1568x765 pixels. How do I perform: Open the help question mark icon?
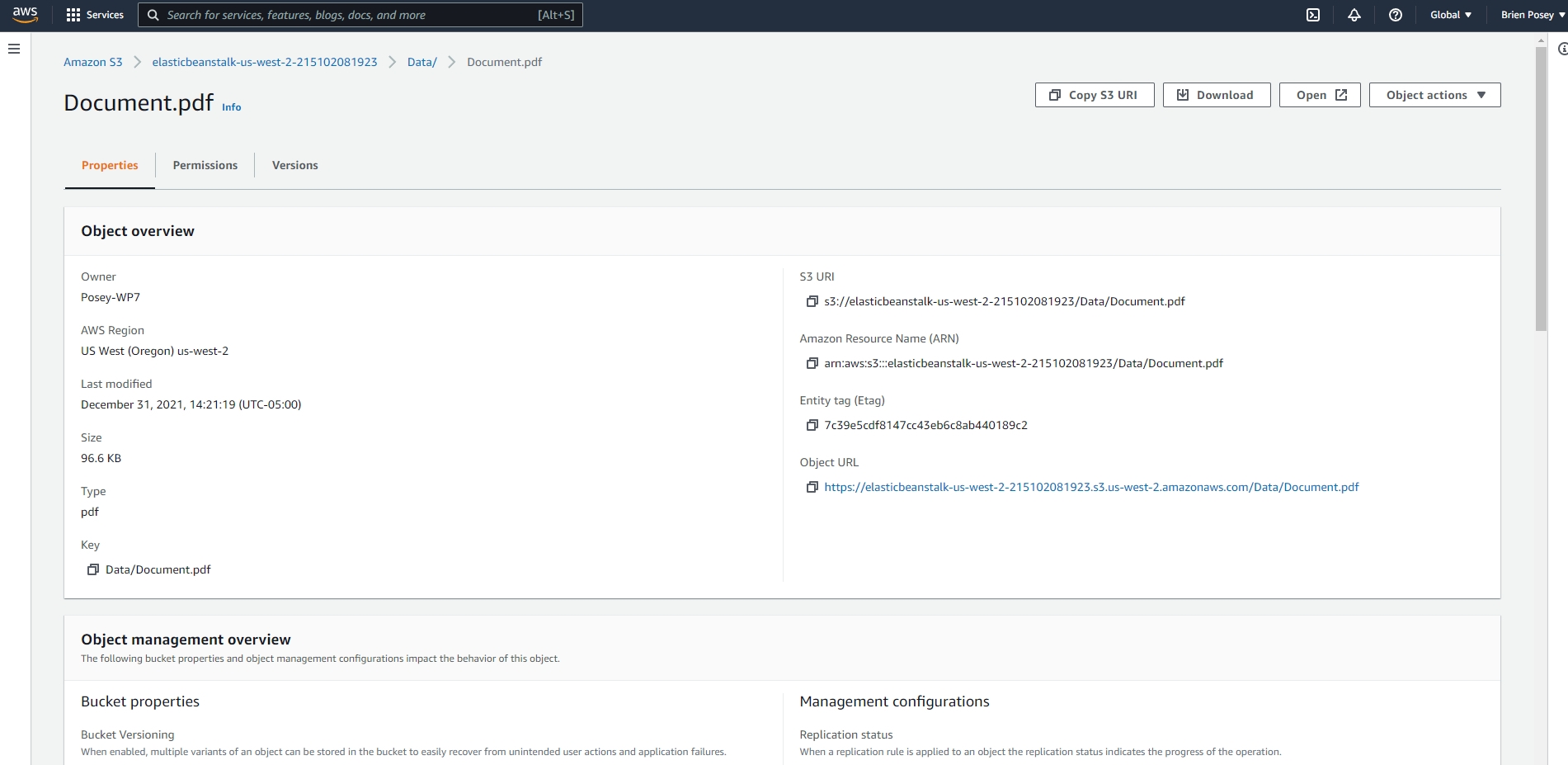[1396, 14]
